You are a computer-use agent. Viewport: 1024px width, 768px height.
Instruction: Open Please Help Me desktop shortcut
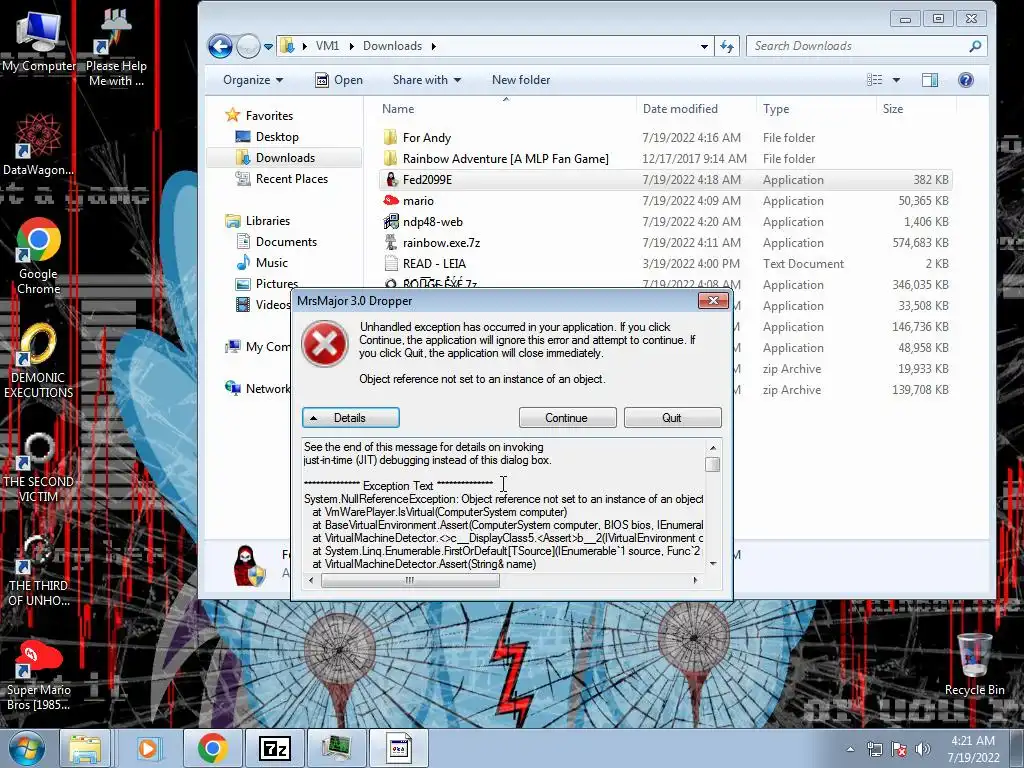tap(116, 48)
